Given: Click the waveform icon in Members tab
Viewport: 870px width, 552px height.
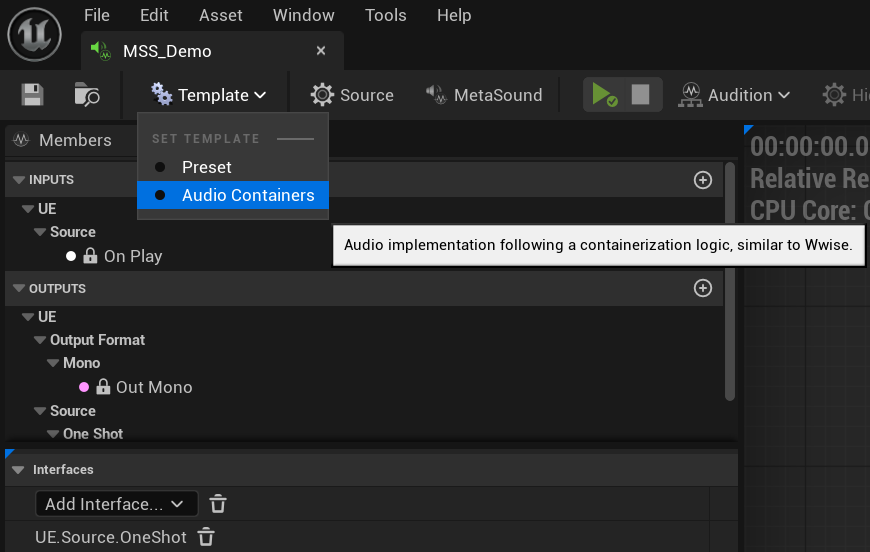Looking at the screenshot, I should [x=21, y=140].
